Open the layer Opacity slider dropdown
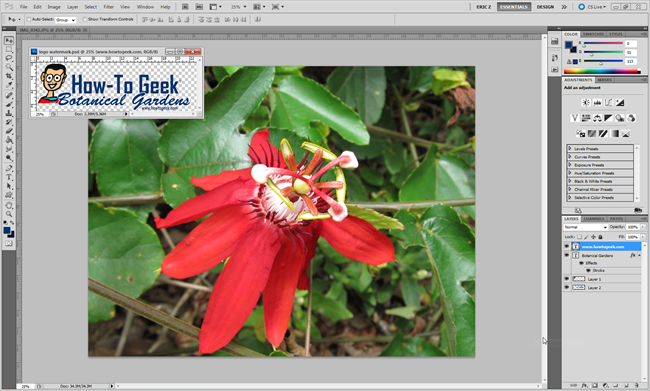The image size is (650, 391). point(643,227)
